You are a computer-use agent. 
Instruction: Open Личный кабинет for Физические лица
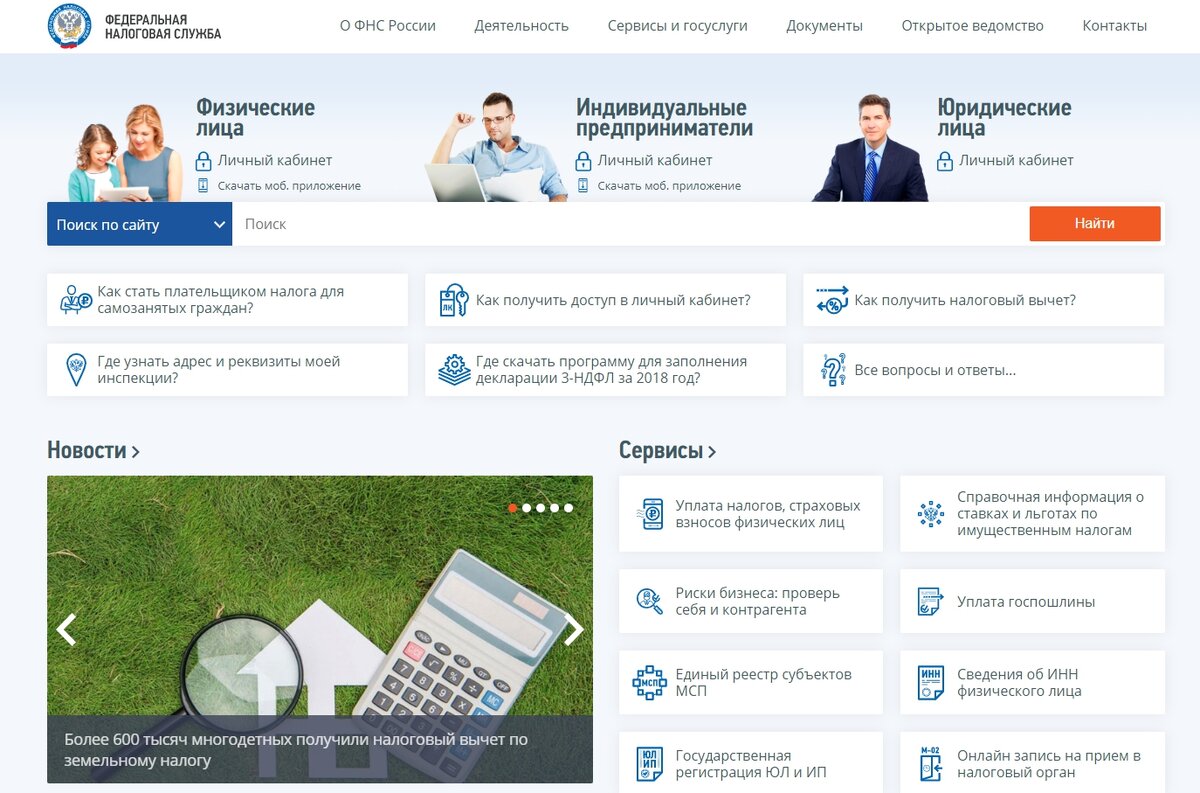pos(275,160)
